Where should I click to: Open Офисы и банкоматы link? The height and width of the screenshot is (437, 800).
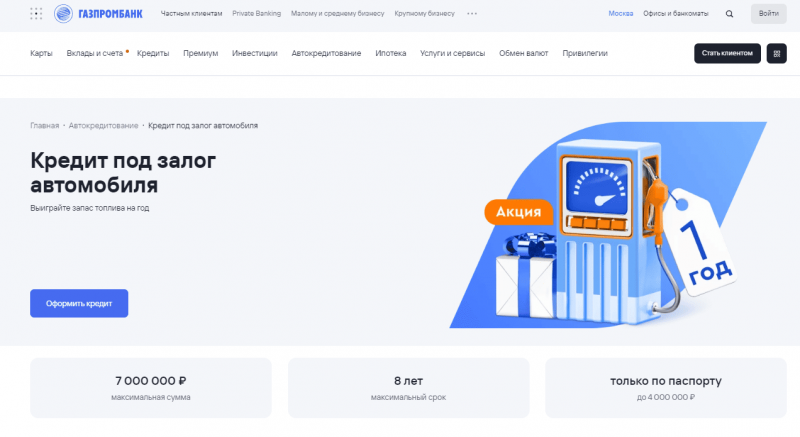click(675, 14)
